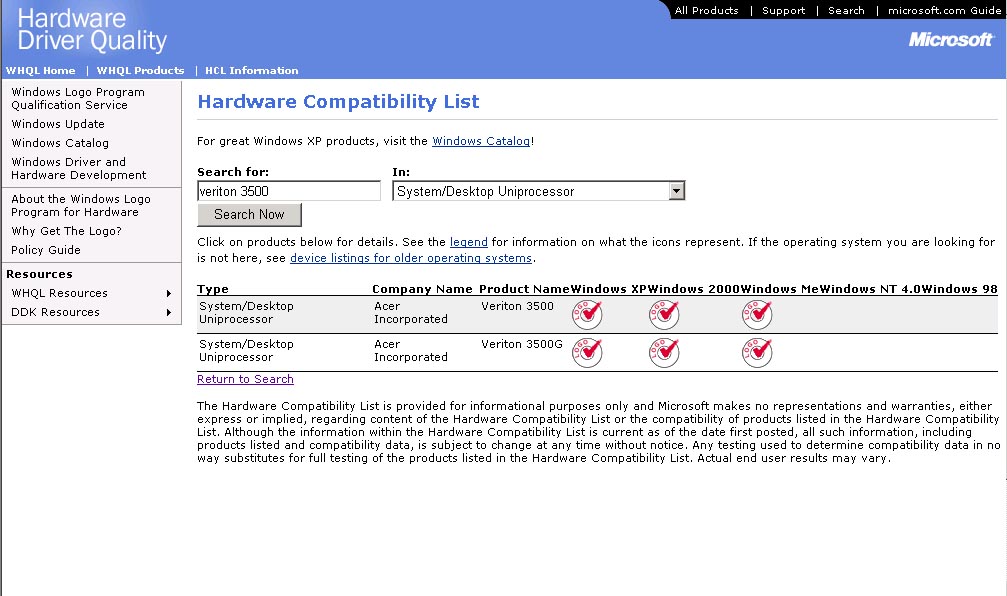Go to HCL Information tab
The image size is (1007, 596).
coord(251,71)
